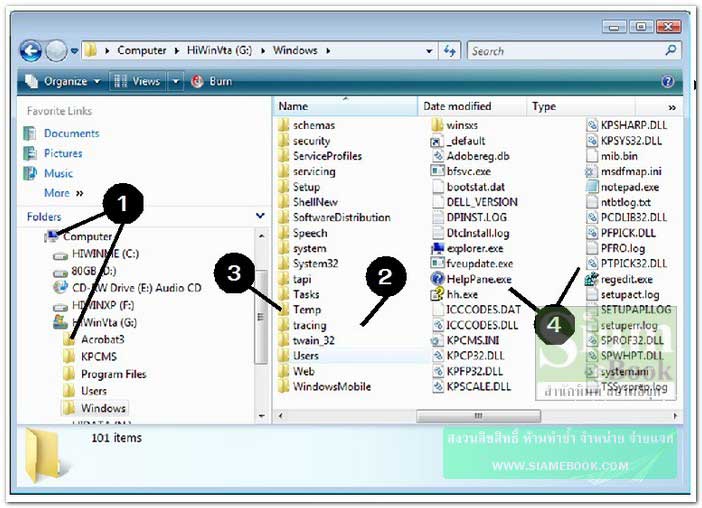Viewport: 702px width, 508px height.
Task: Expand arrow after Computer in breadcrumb
Action: coord(177,51)
